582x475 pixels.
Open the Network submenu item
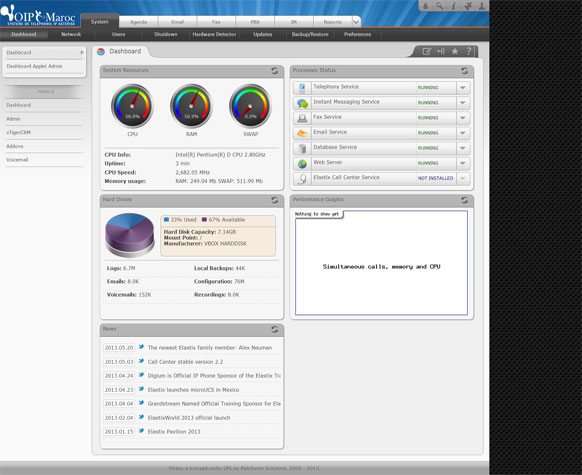click(x=71, y=34)
